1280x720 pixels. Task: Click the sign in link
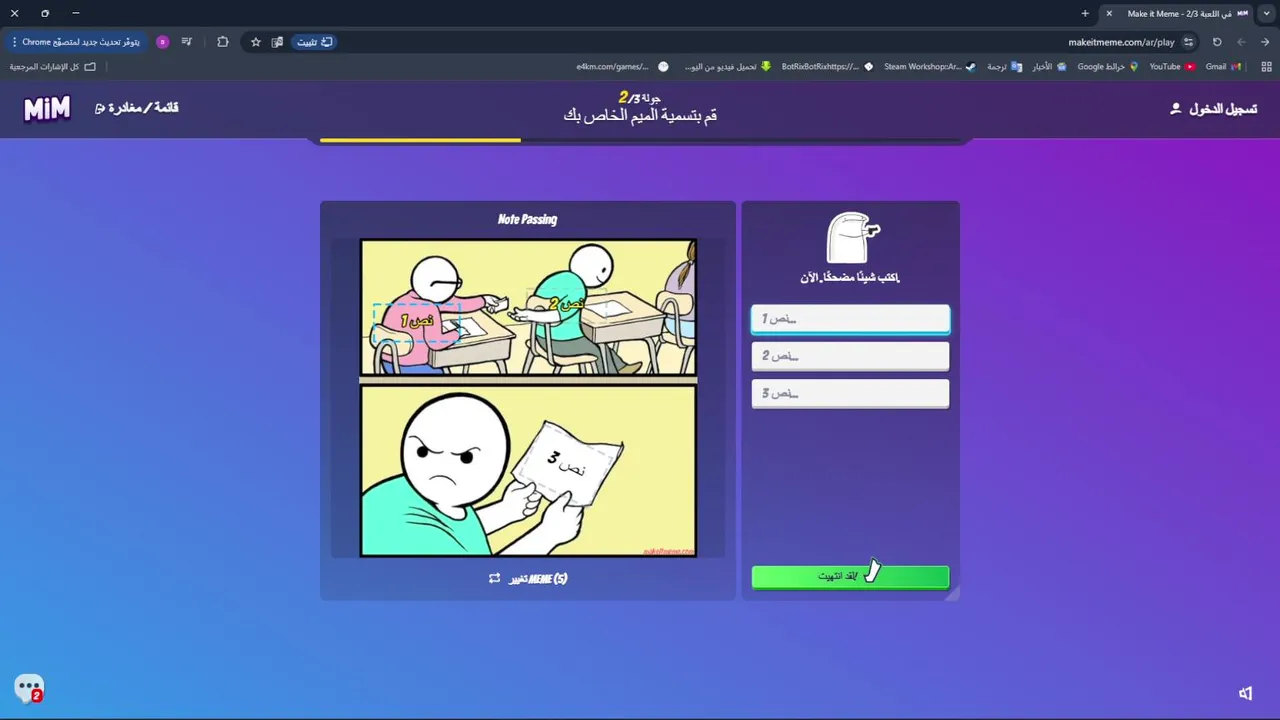pyautogui.click(x=1223, y=108)
